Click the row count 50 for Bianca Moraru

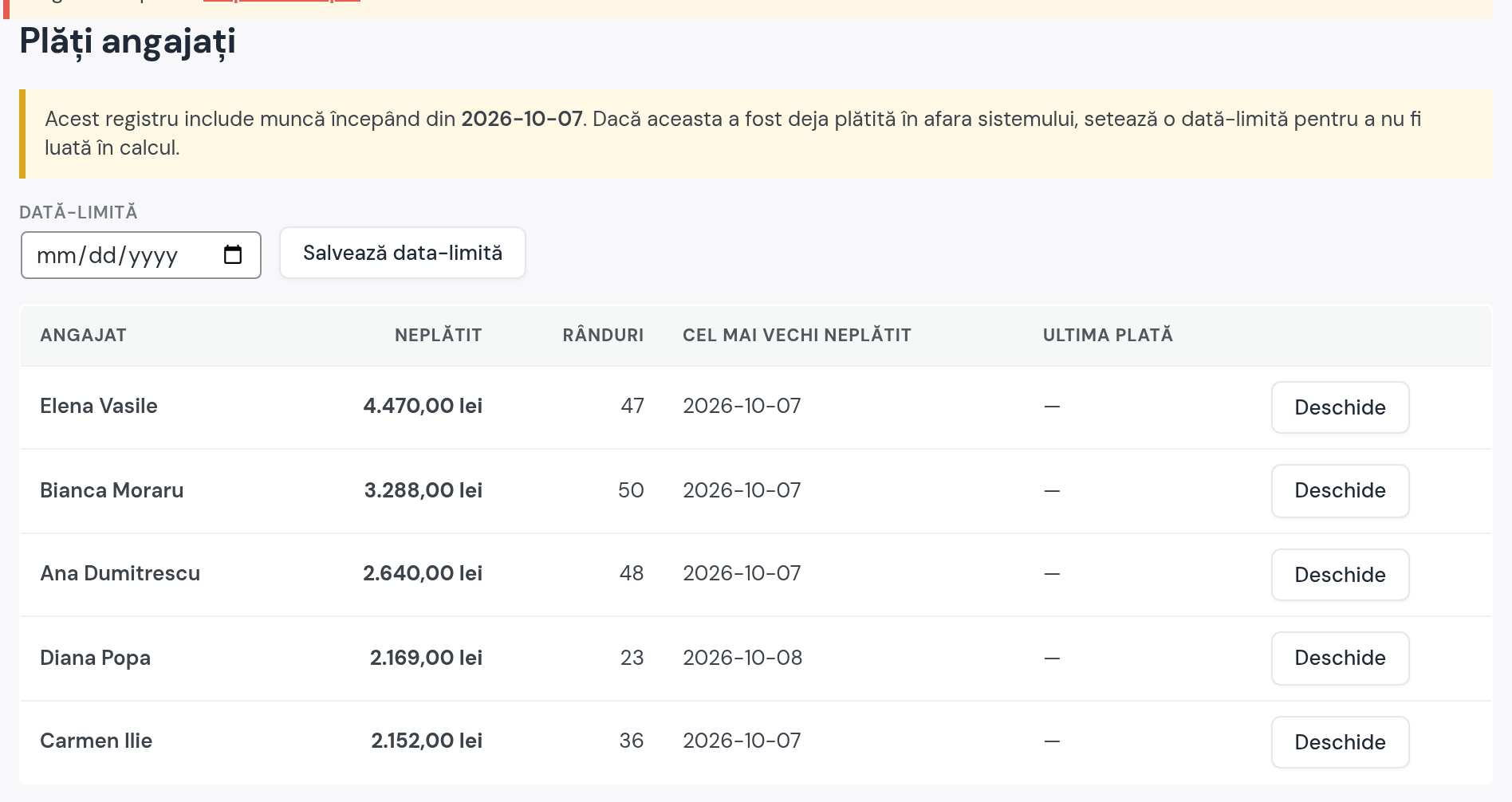click(631, 490)
